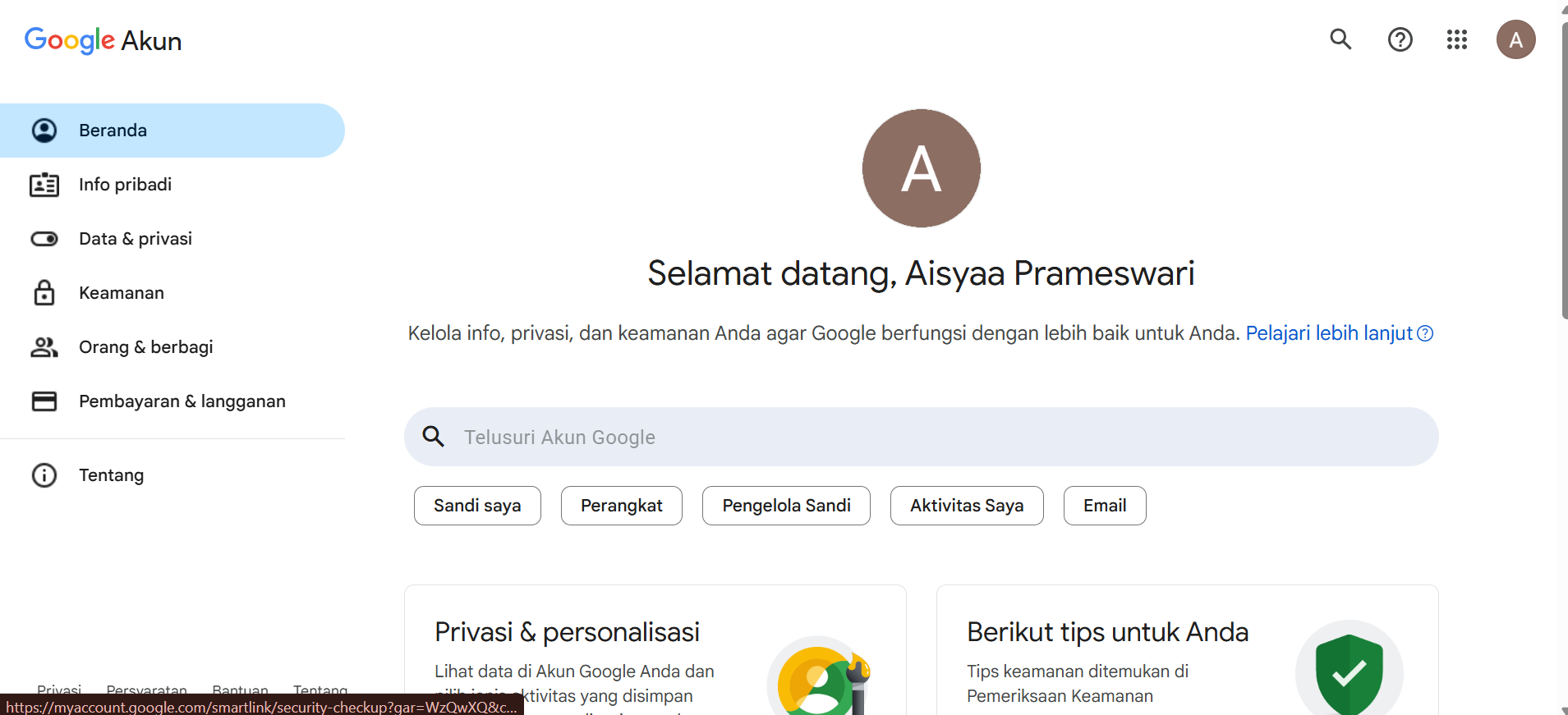
Task: Click the Tentang info circle icon
Action: (44, 475)
